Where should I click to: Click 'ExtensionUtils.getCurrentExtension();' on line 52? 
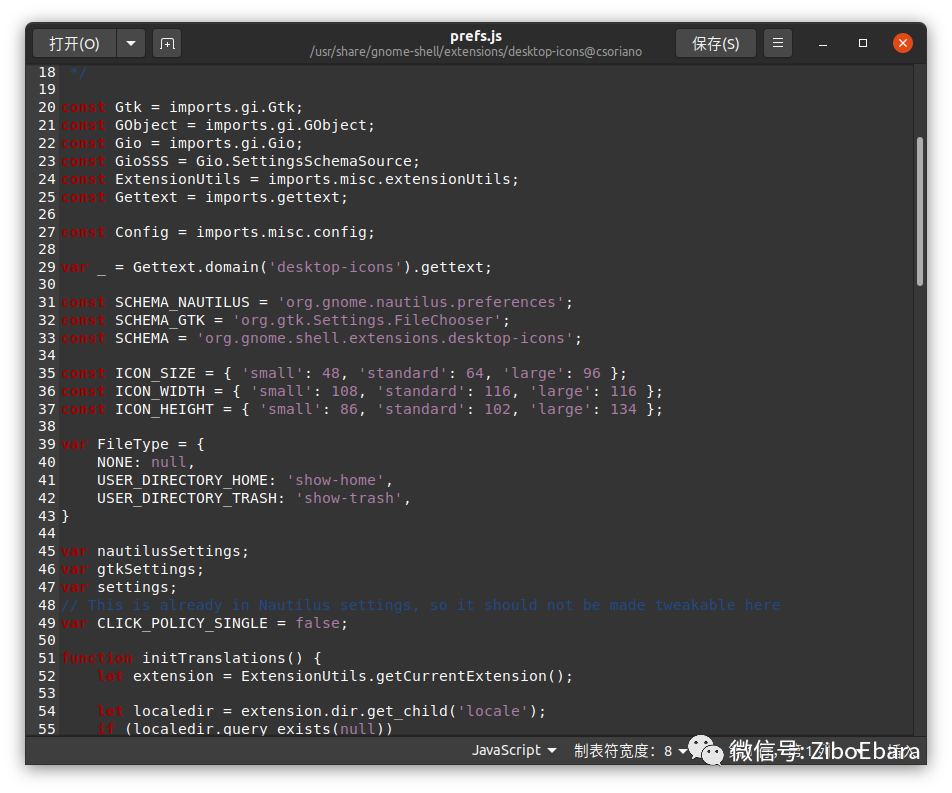tap(407, 676)
